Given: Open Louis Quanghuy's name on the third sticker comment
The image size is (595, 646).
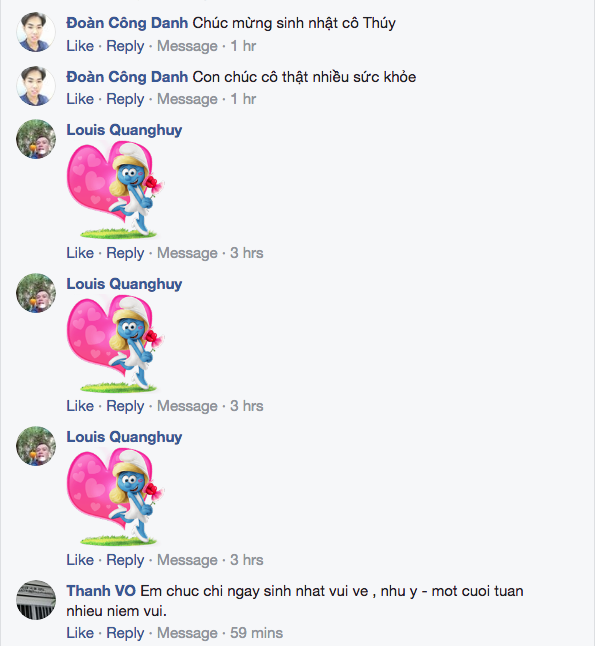Looking at the screenshot, I should 124,437.
